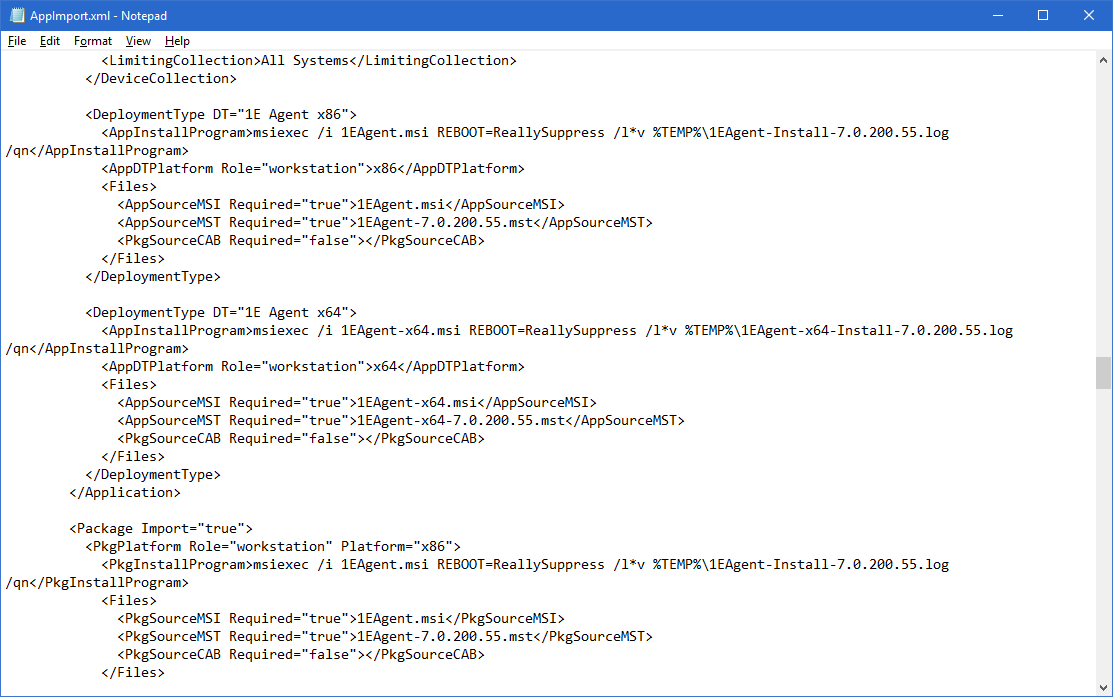Click the closing DeviceCollection tag

[168, 78]
